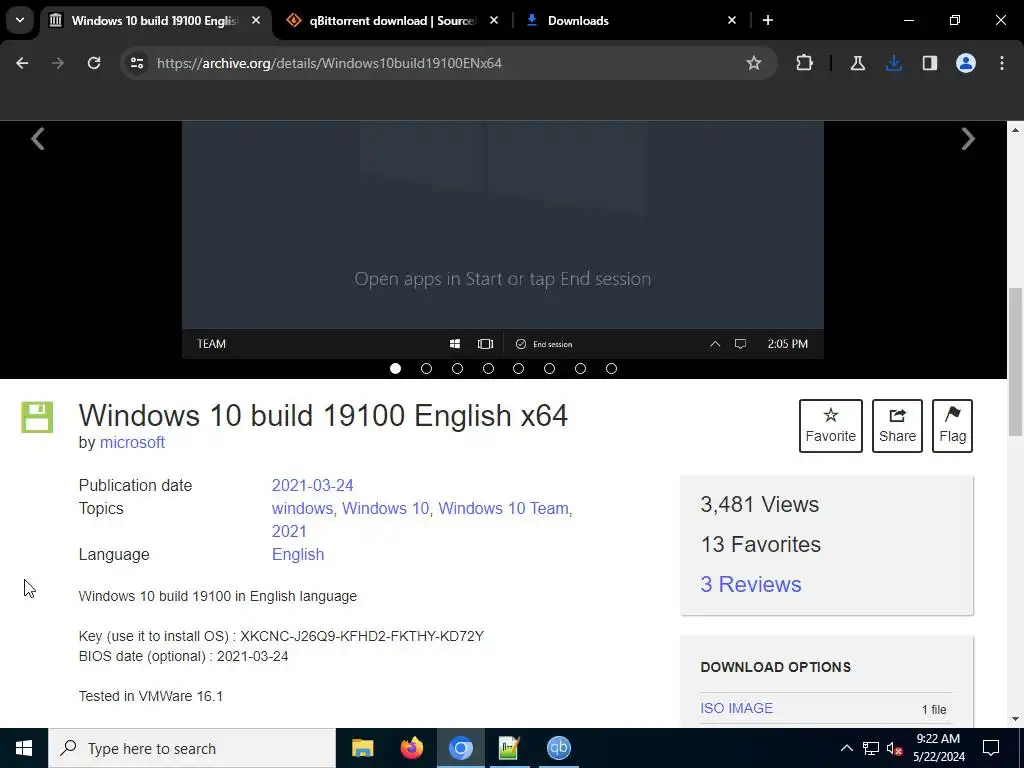This screenshot has height=768, width=1024.
Task: Open the Chrome three-dot menu
Action: [1002, 63]
